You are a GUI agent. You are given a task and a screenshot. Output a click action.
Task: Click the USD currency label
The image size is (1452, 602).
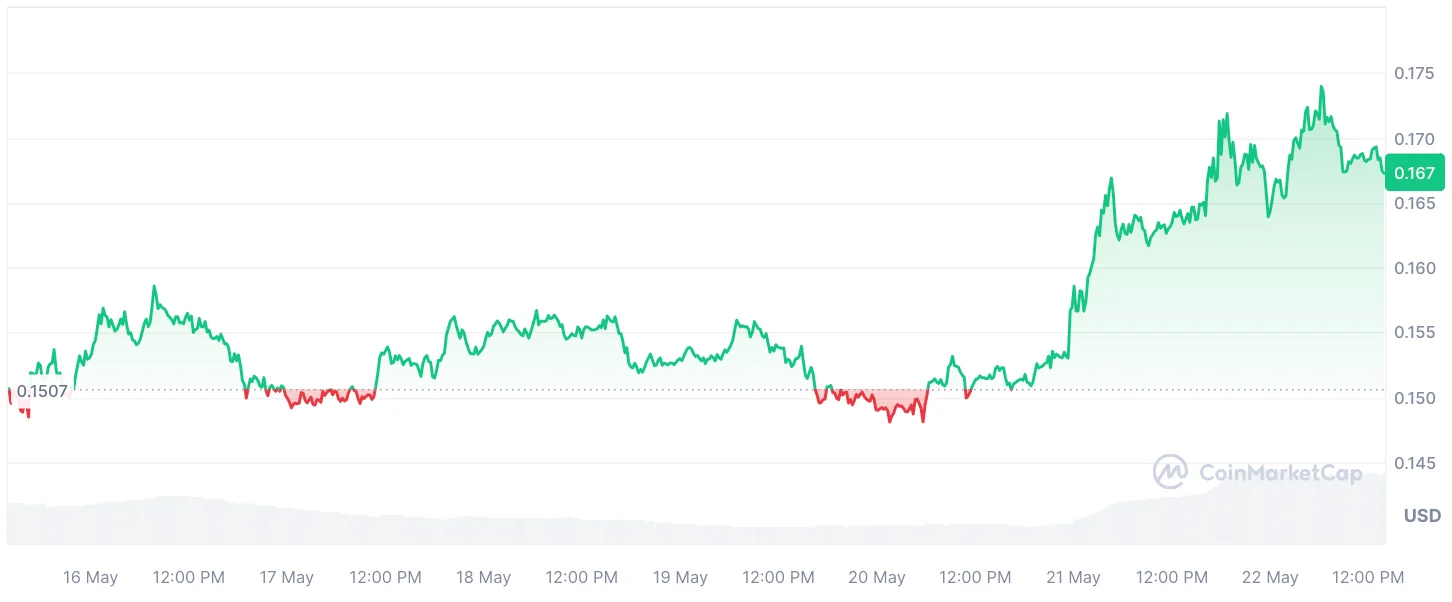[1422, 516]
